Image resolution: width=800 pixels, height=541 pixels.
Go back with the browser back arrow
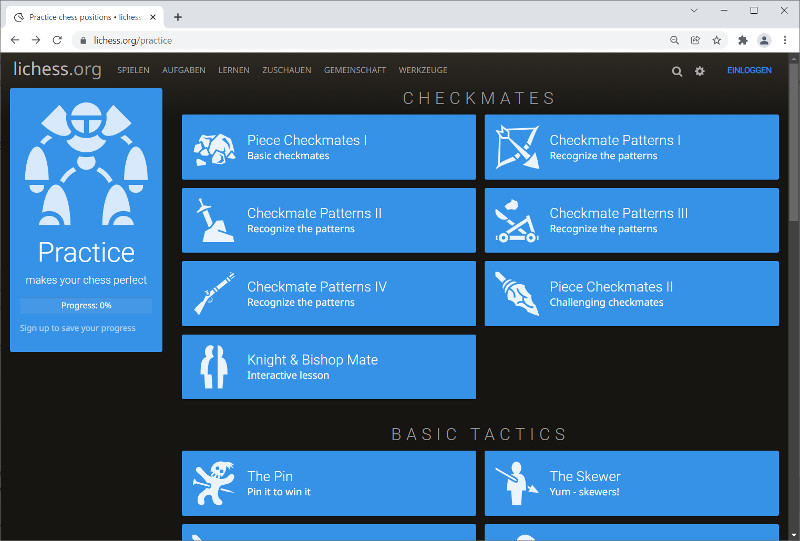point(15,40)
